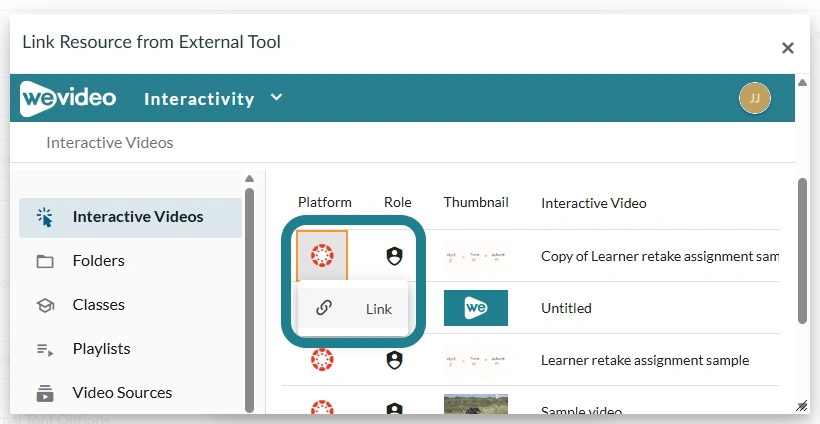The height and width of the screenshot is (424, 820).
Task: Click the chain link icon in popup
Action: pyautogui.click(x=324, y=308)
